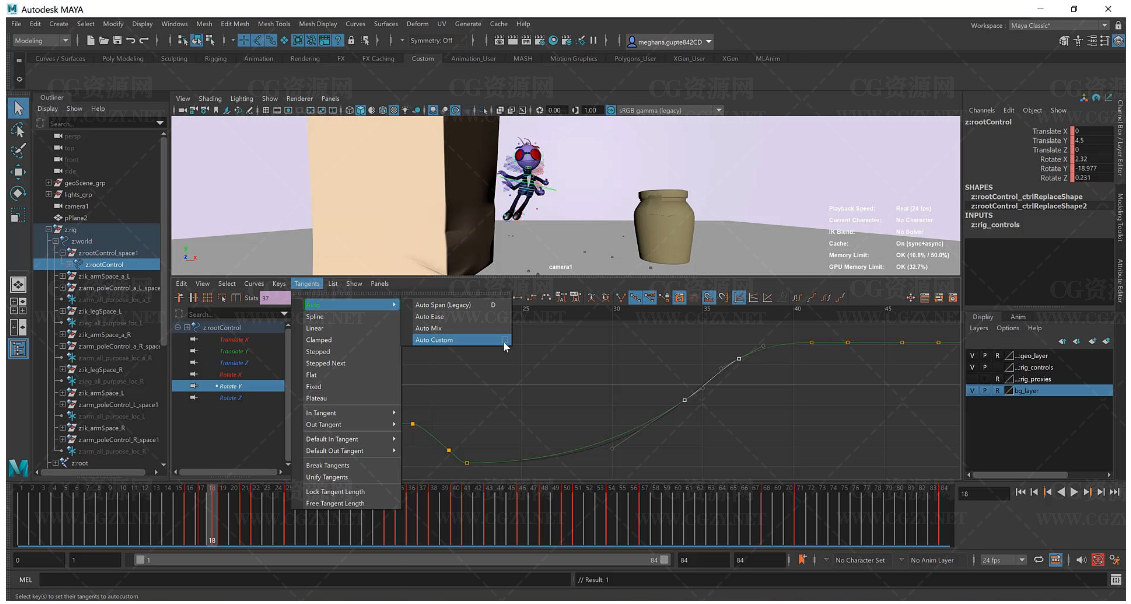This screenshot has height=604, width=1131.
Task: Jump to start of playback range
Action: coord(1020,492)
